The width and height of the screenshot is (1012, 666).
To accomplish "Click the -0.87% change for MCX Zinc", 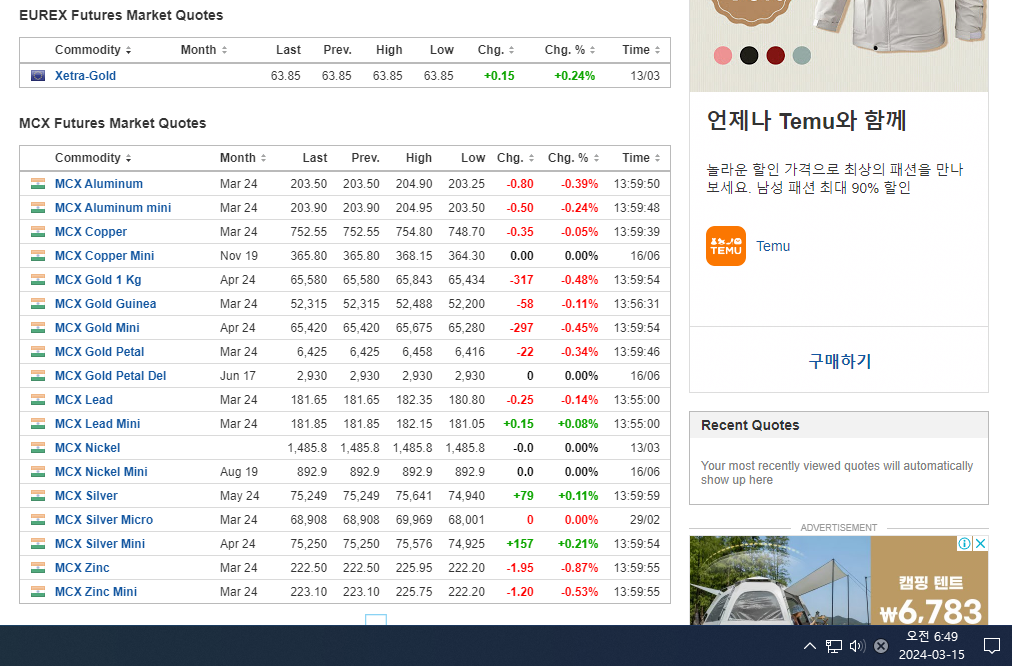I will click(580, 568).
